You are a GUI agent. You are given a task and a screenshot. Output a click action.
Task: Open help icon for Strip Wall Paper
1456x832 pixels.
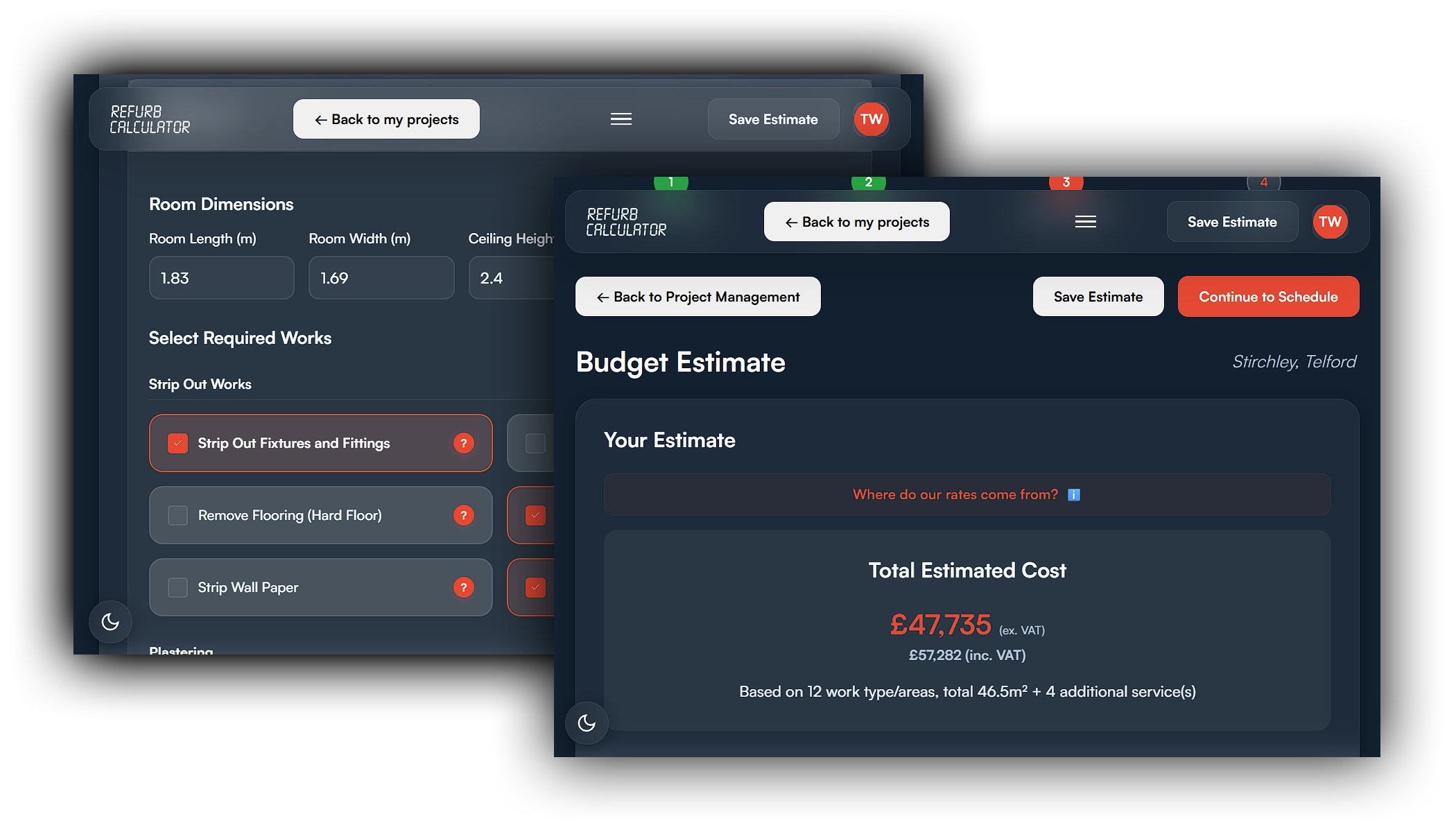click(463, 587)
